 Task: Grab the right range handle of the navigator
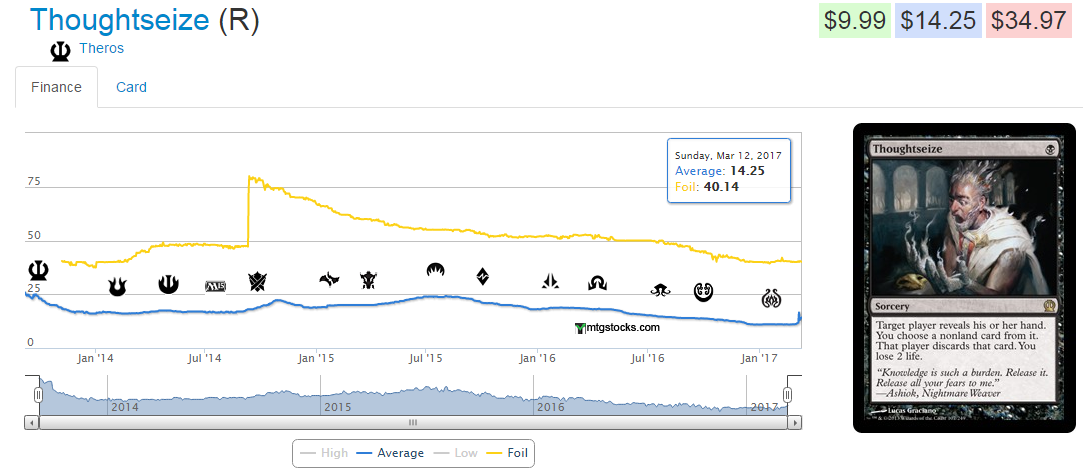(787, 395)
